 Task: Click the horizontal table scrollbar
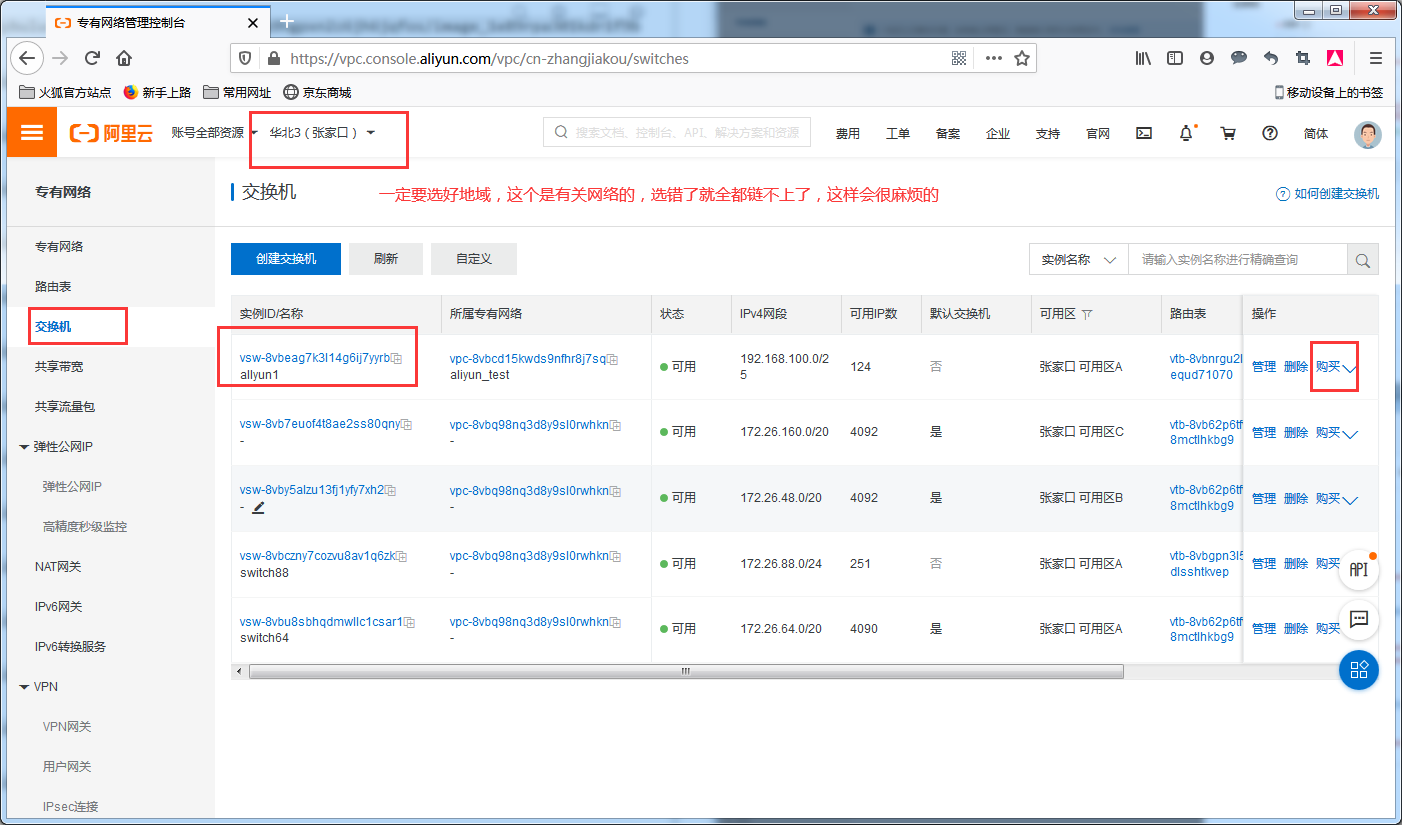pyautogui.click(x=685, y=672)
